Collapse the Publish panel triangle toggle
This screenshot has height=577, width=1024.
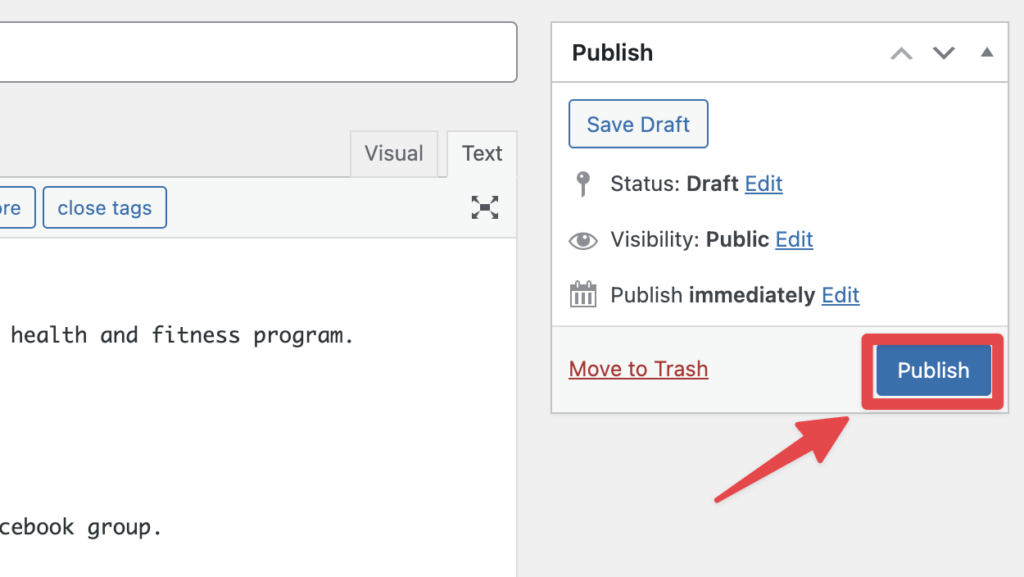pyautogui.click(x=987, y=52)
